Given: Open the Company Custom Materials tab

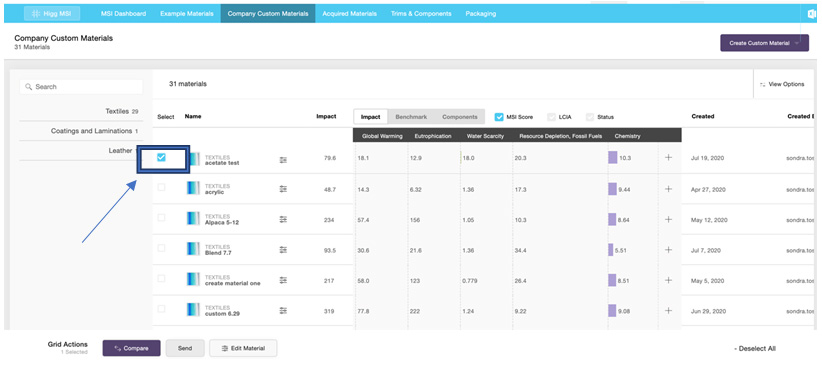Looking at the screenshot, I should coord(268,14).
